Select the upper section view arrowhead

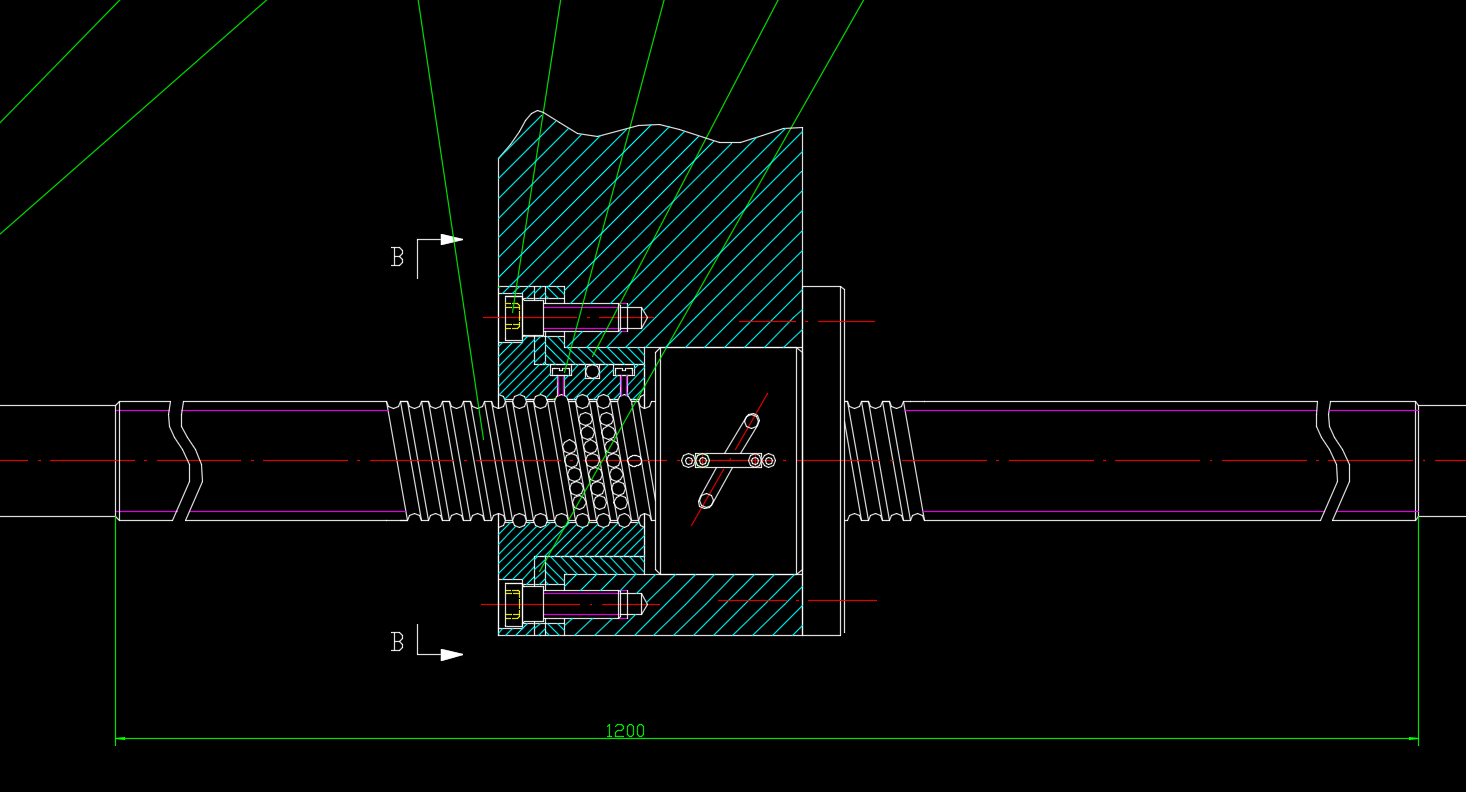click(451, 240)
